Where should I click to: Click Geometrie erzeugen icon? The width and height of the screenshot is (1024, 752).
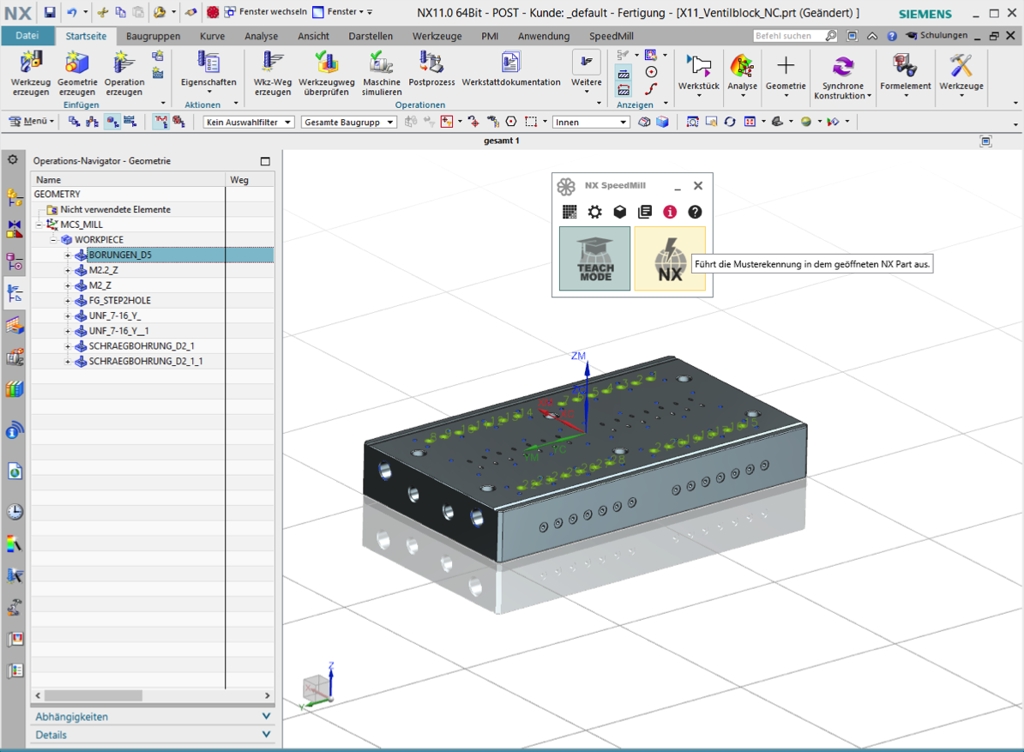tap(77, 63)
